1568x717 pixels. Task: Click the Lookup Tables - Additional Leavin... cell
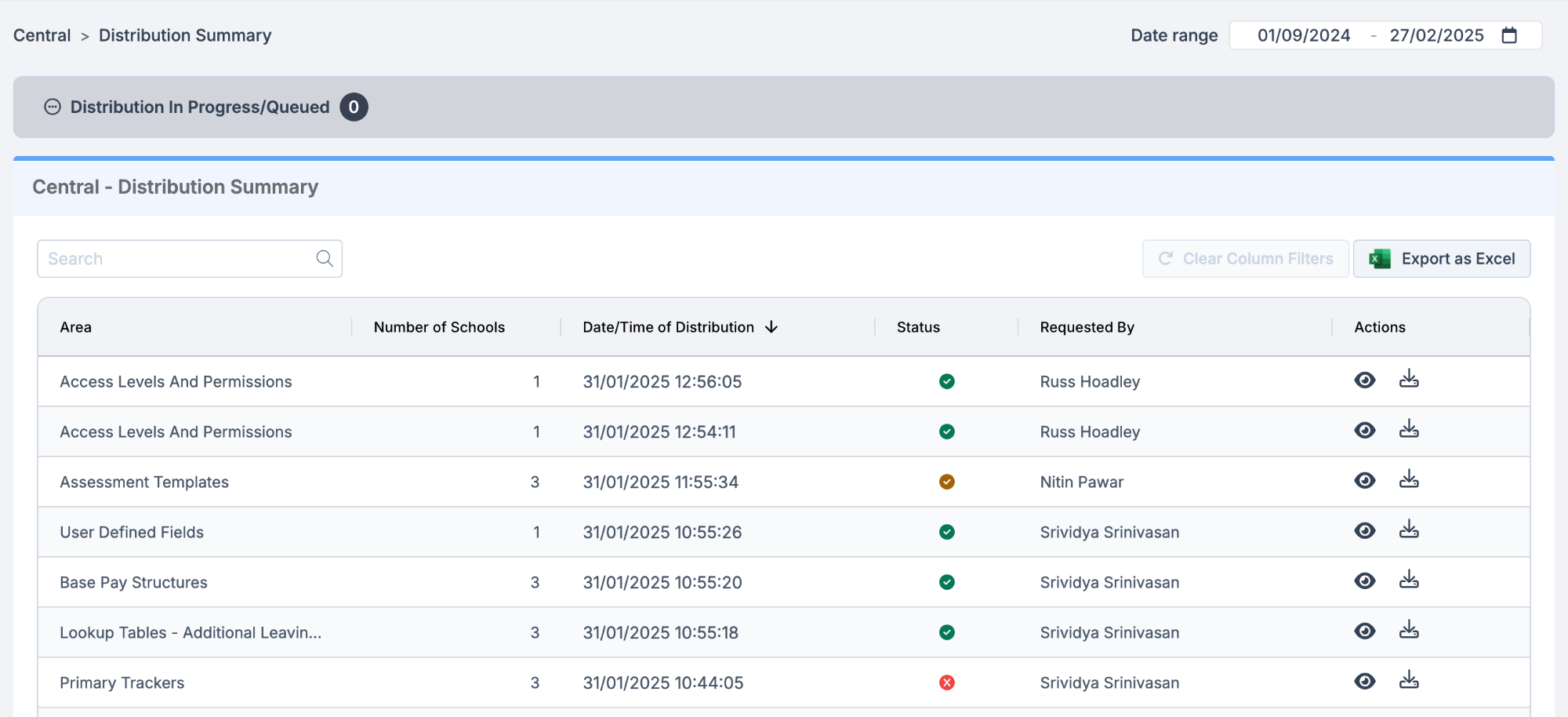point(191,632)
